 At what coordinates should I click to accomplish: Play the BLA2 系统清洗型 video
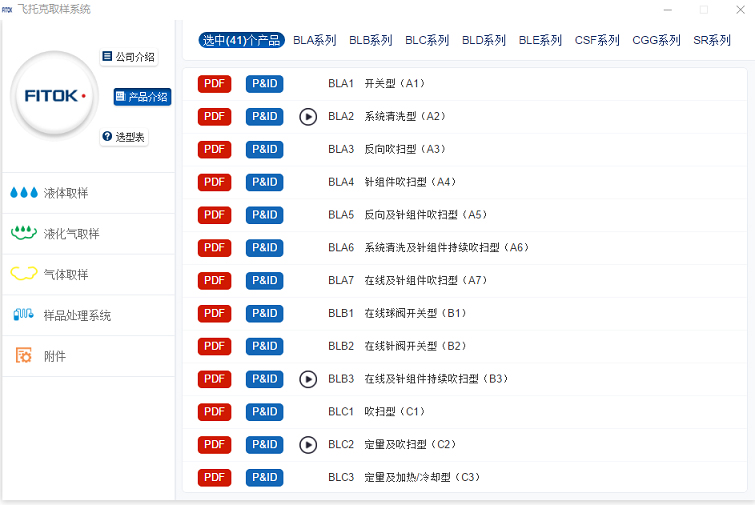(308, 116)
